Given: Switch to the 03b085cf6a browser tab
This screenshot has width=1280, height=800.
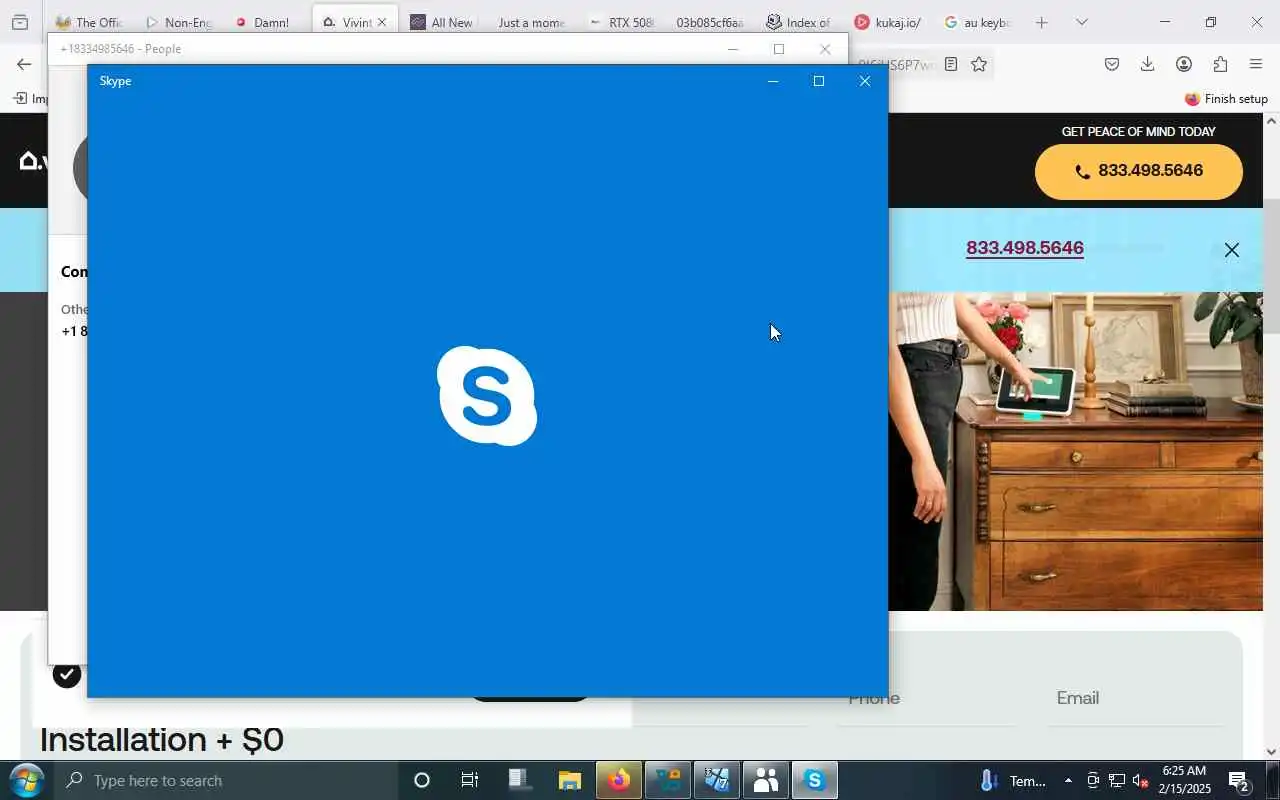Looking at the screenshot, I should click(708, 22).
